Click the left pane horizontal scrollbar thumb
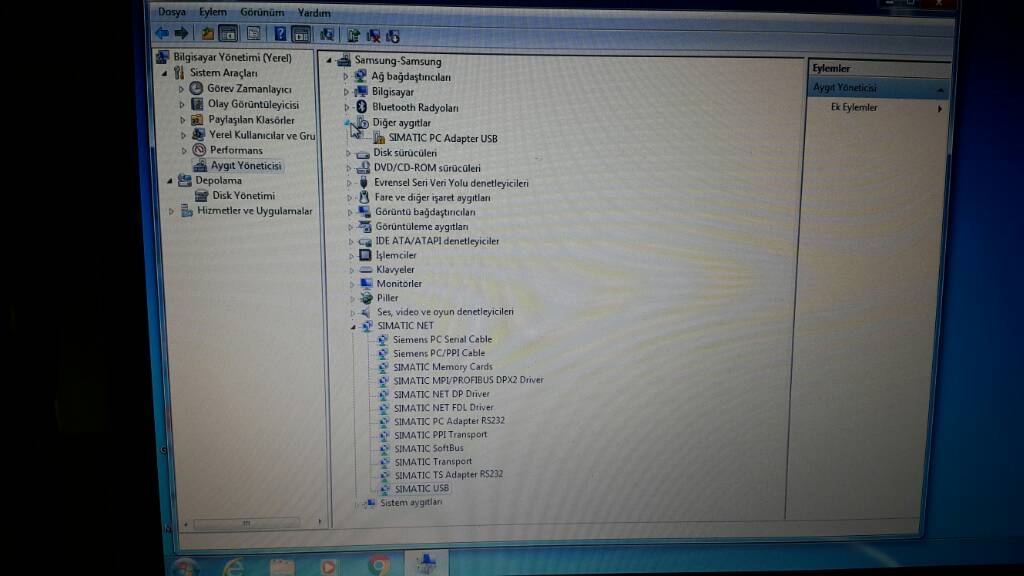1024x576 pixels. (246, 523)
